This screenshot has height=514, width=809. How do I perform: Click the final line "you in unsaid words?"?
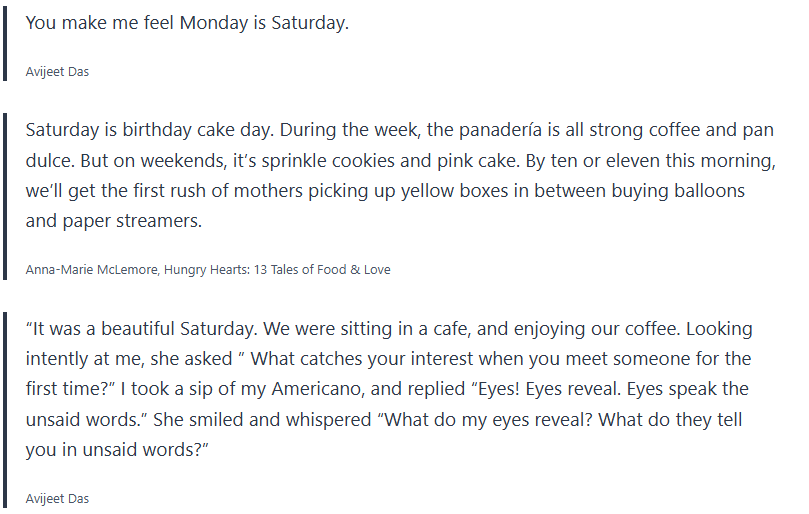(118, 449)
